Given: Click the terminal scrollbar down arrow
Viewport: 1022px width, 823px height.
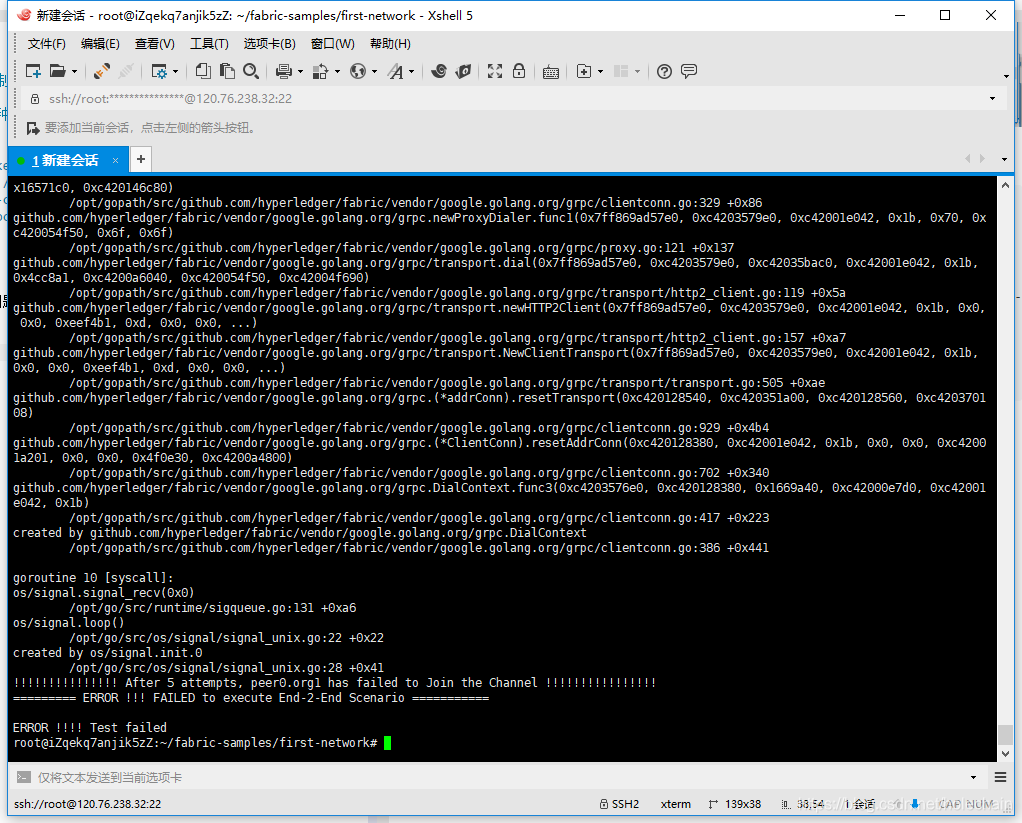Looking at the screenshot, I should point(1005,753).
